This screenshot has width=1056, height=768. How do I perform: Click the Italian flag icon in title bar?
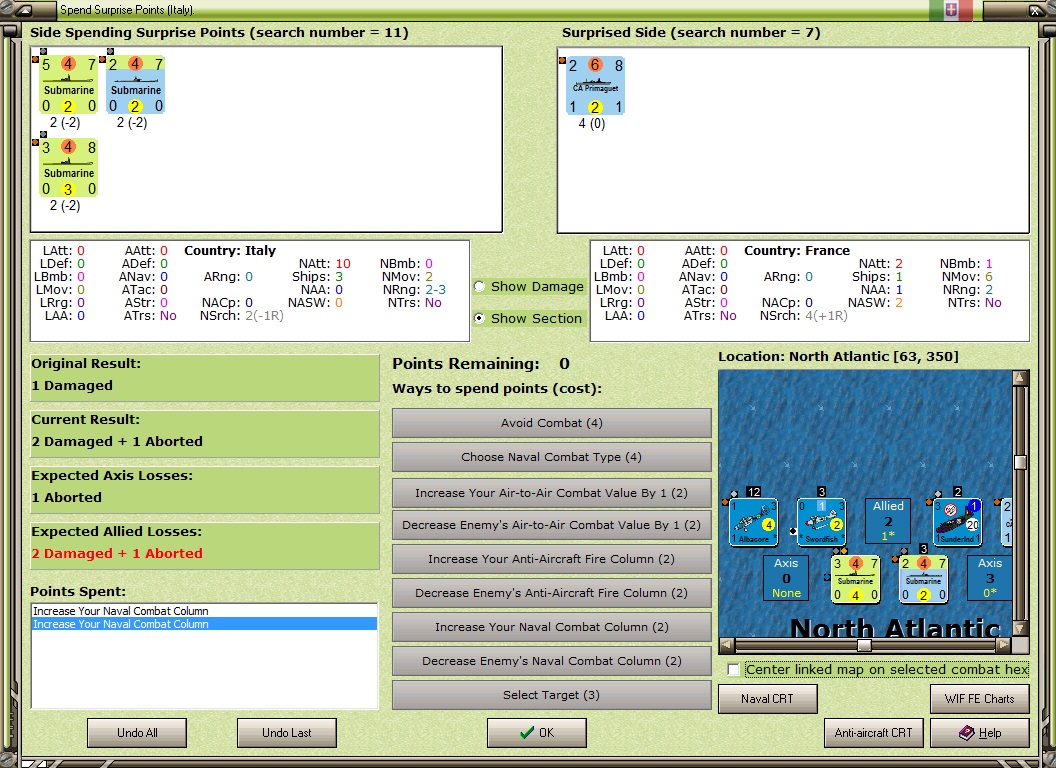click(x=950, y=10)
